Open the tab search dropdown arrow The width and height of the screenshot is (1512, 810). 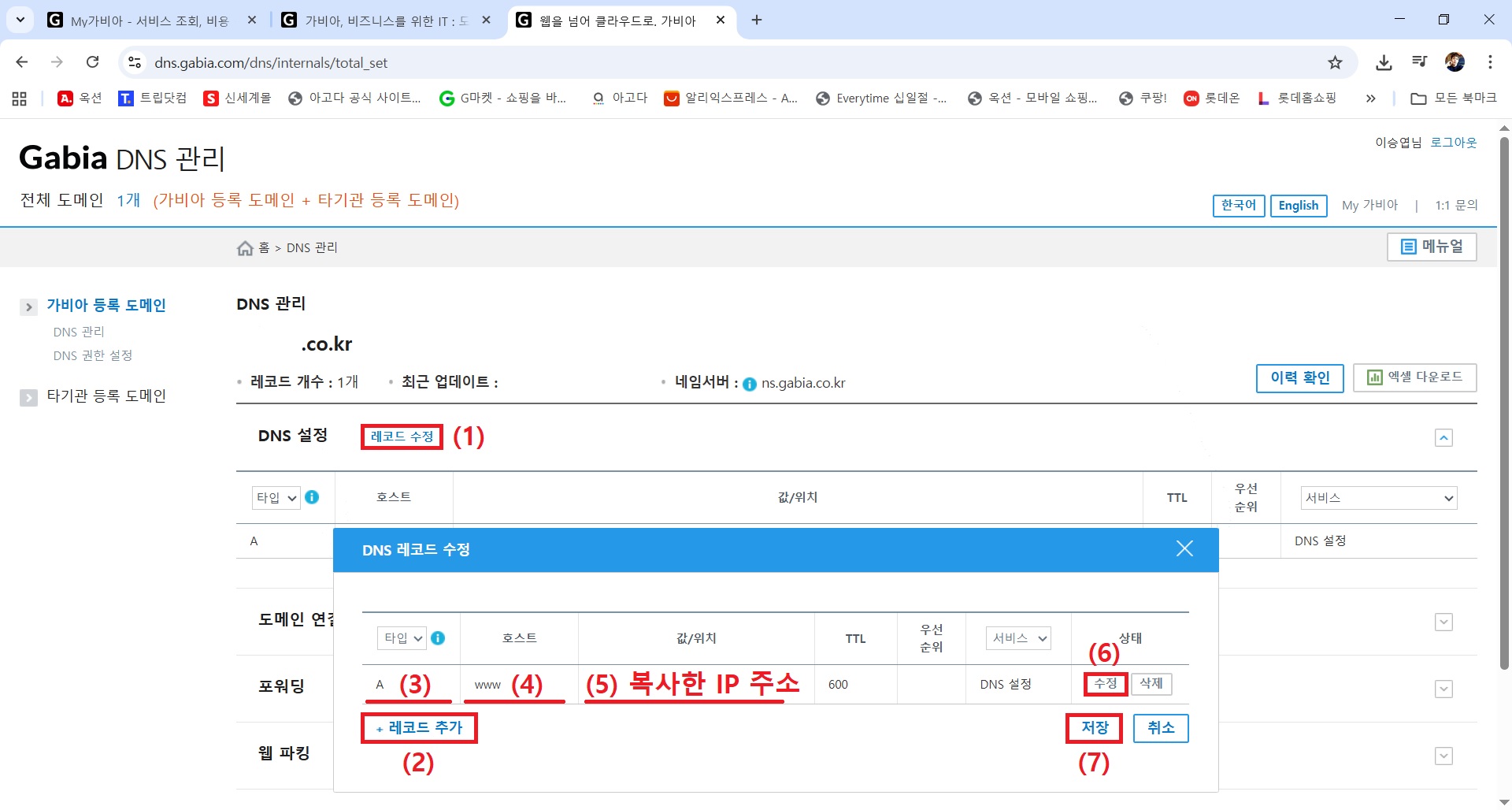pos(20,20)
